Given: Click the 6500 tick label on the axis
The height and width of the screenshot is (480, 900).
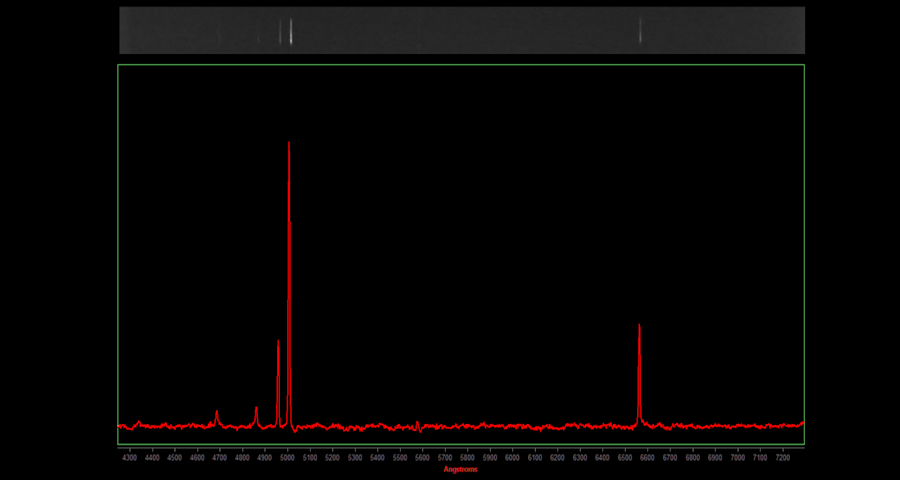Looking at the screenshot, I should tap(625, 457).
